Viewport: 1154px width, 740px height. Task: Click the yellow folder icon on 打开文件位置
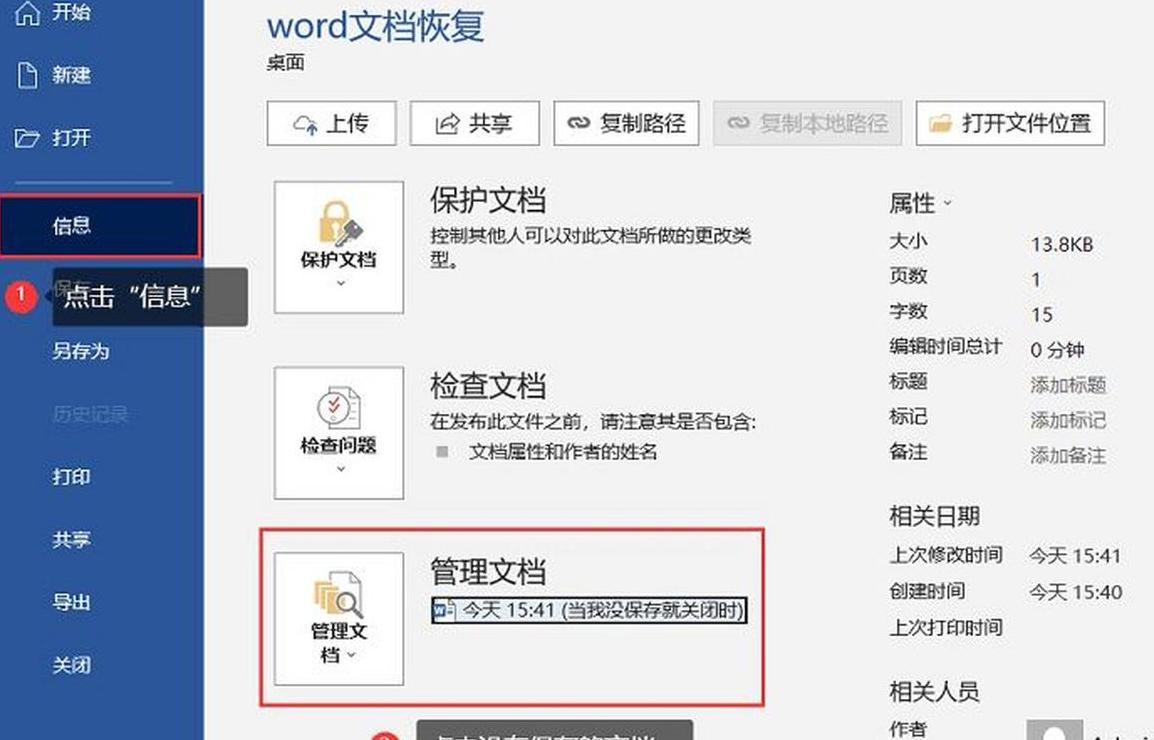pos(940,123)
